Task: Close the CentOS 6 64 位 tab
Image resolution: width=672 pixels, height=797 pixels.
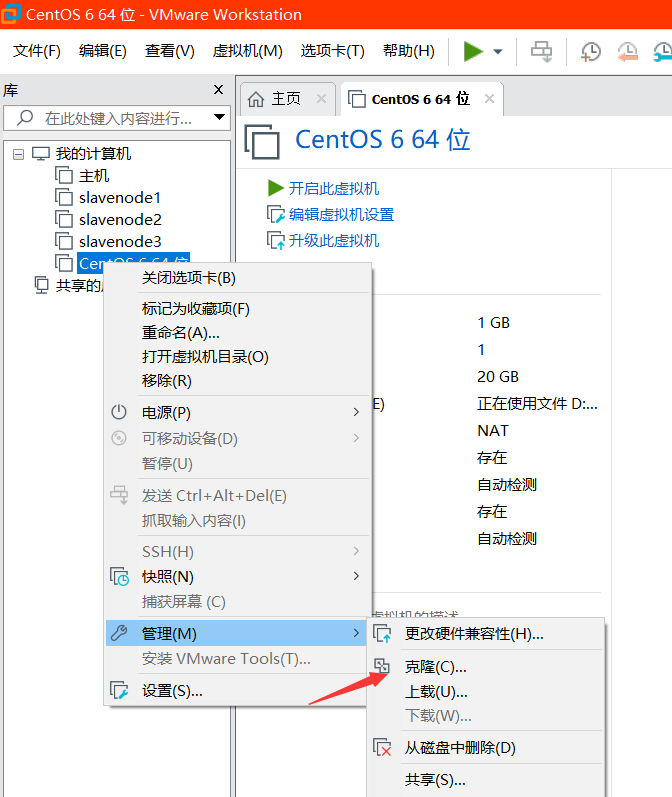Action: (x=489, y=99)
